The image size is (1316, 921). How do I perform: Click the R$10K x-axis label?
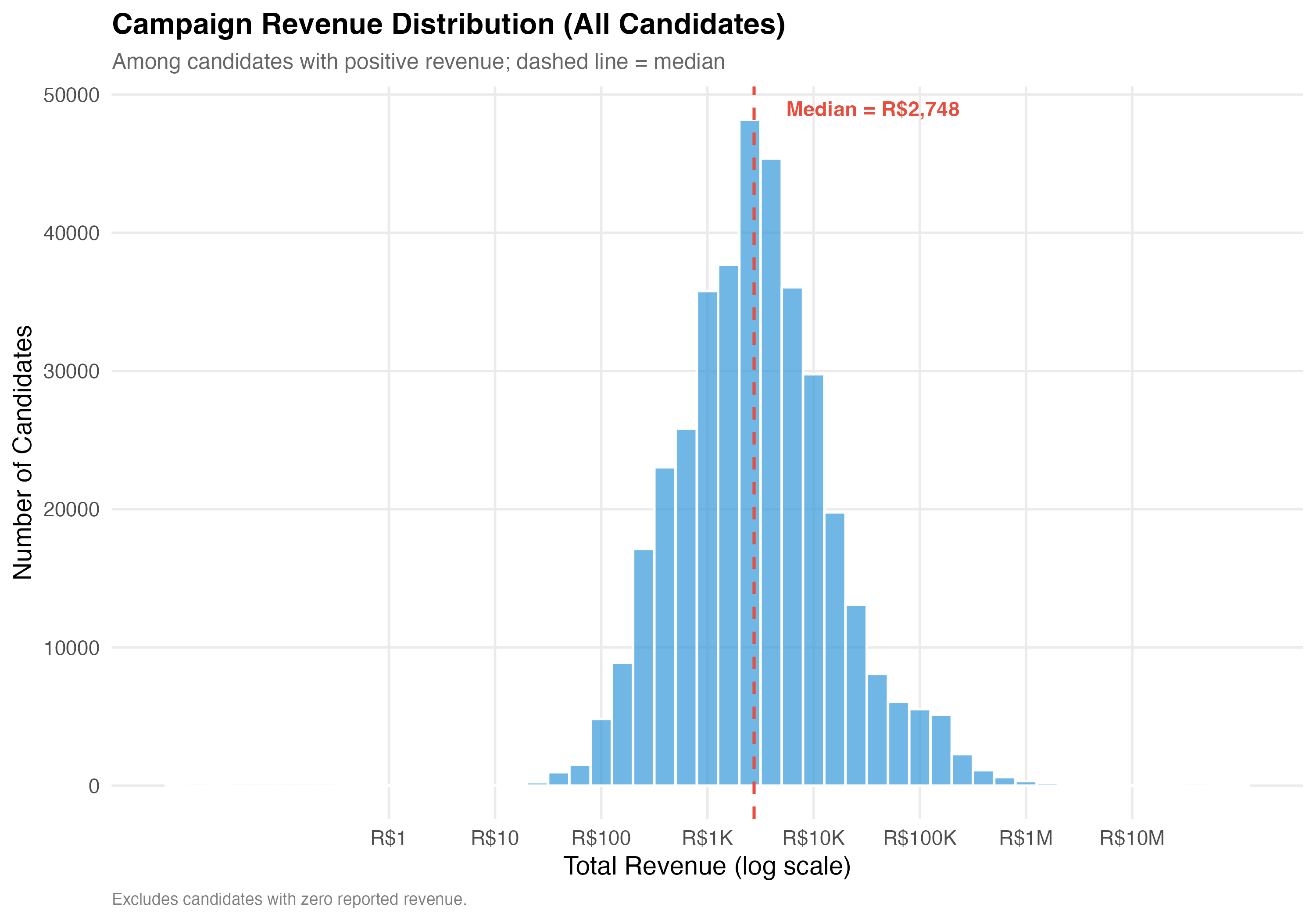click(x=813, y=838)
